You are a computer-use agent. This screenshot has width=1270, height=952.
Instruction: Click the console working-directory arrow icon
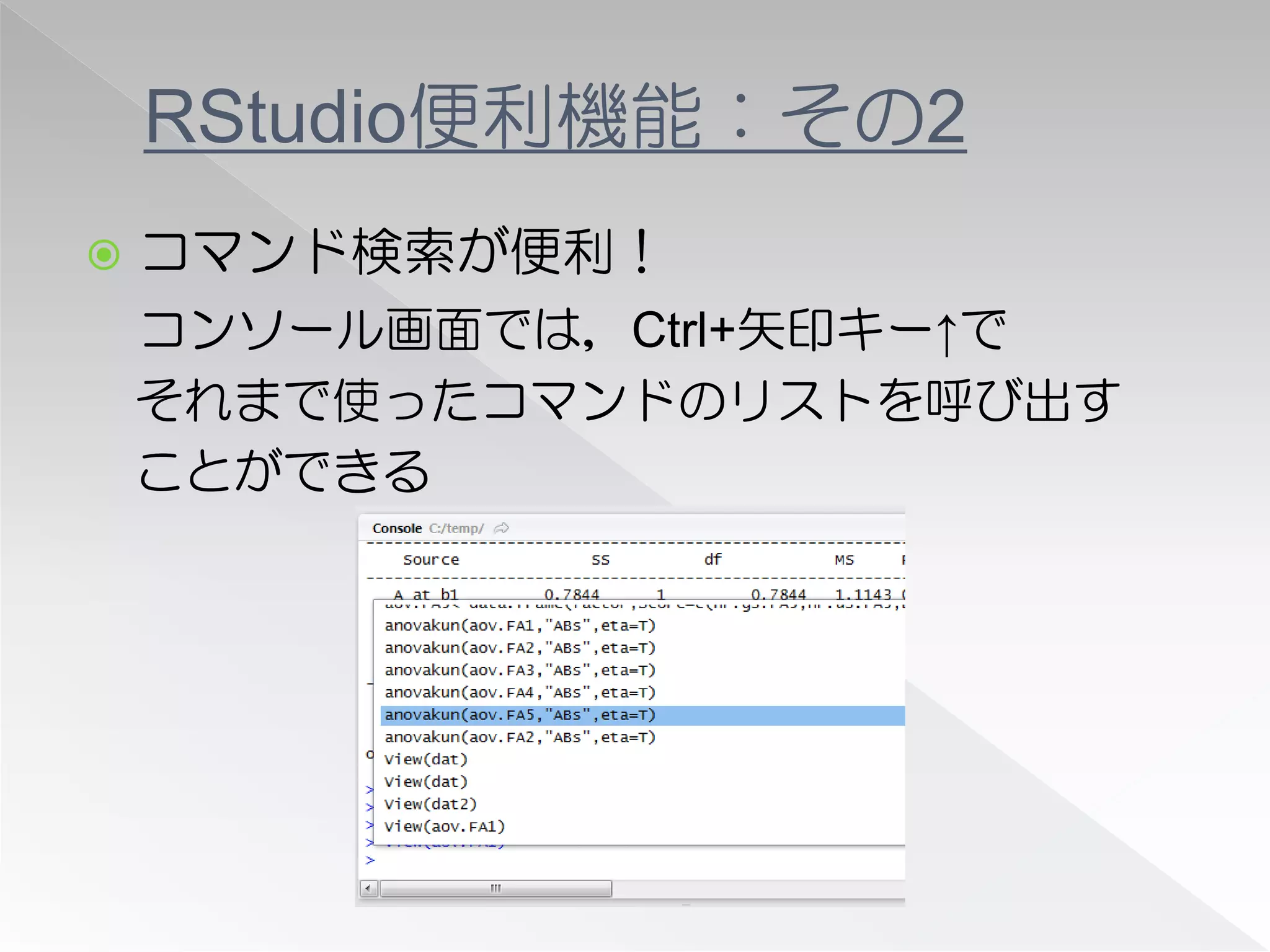coord(501,528)
